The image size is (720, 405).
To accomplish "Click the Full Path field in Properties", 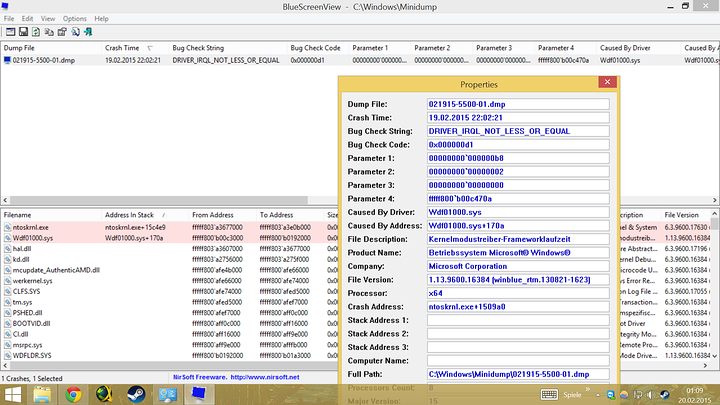I will pos(518,373).
